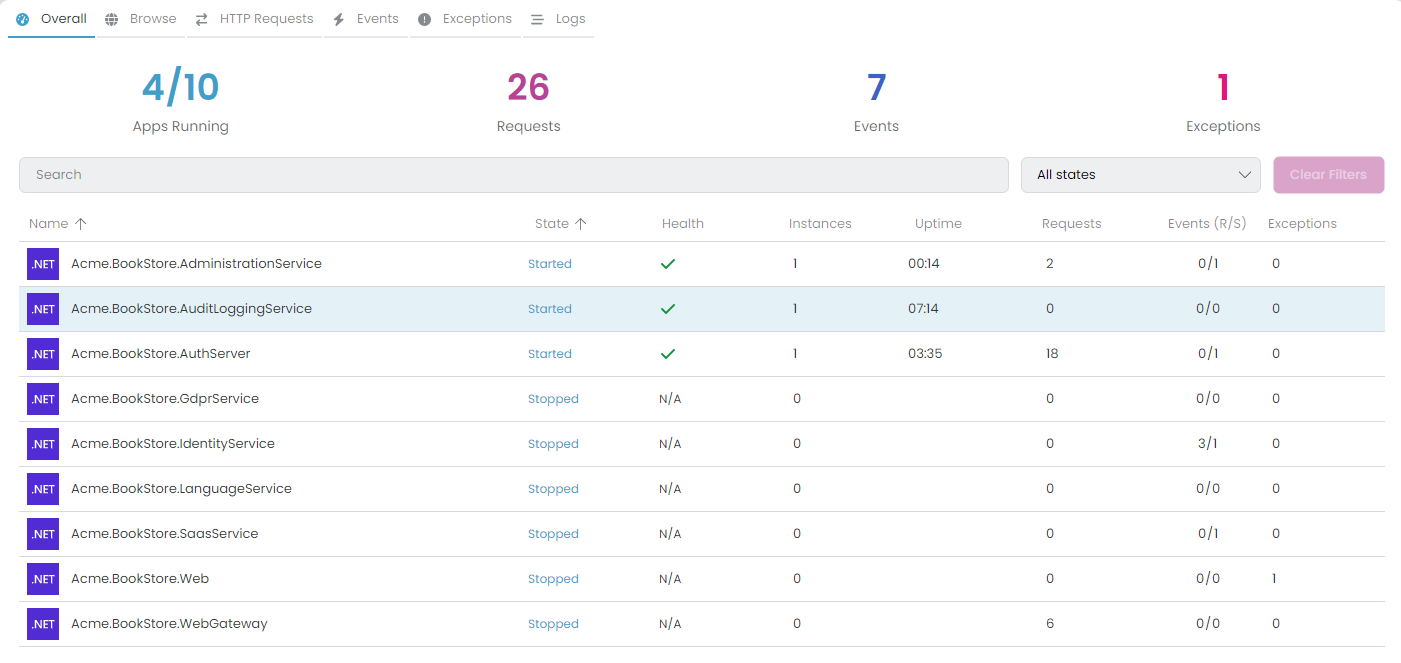Viewport: 1401px width, 663px height.
Task: Click the 4/10 Apps Running counter
Action: click(181, 101)
